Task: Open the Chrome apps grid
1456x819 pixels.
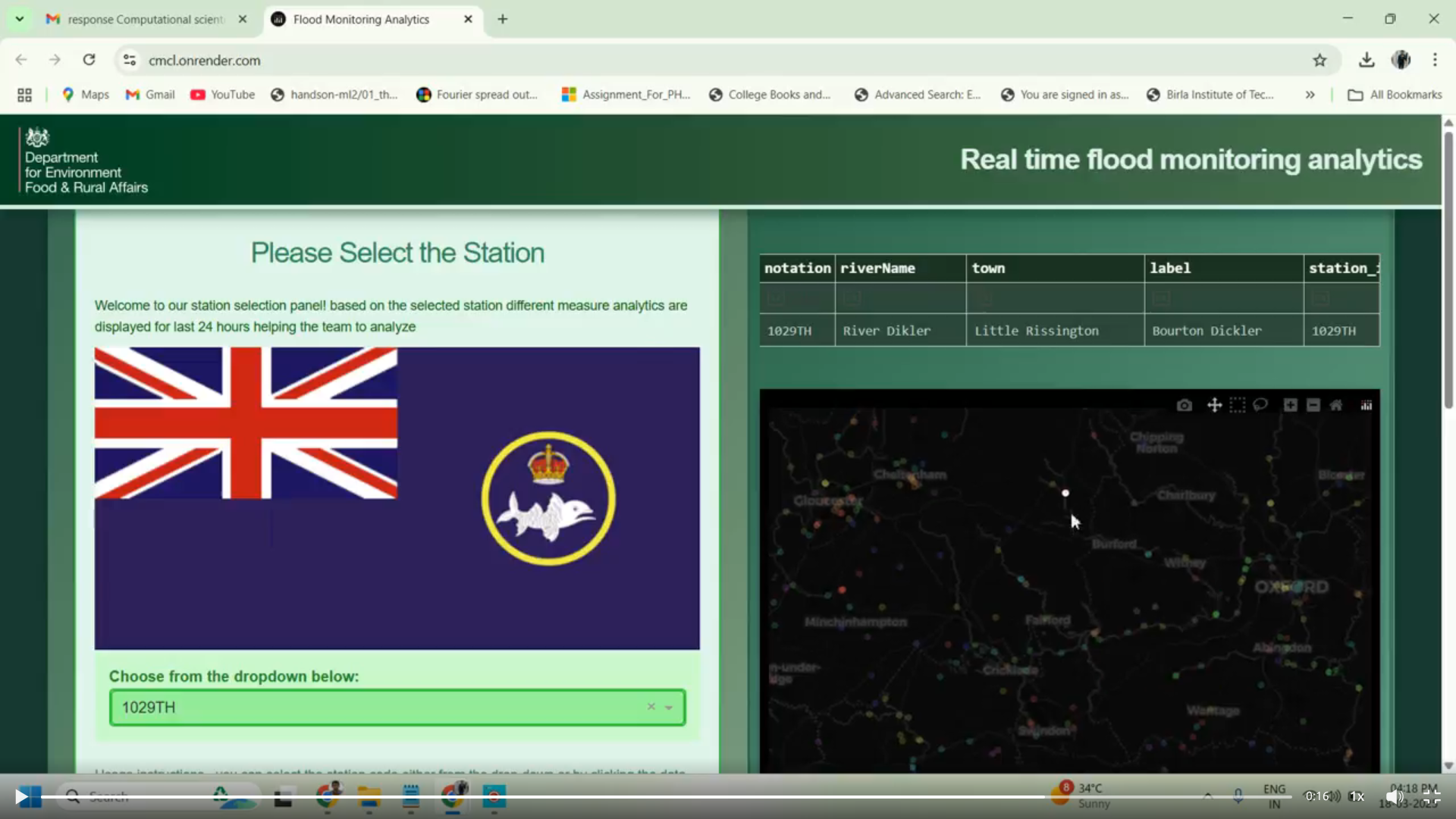Action: [x=24, y=95]
